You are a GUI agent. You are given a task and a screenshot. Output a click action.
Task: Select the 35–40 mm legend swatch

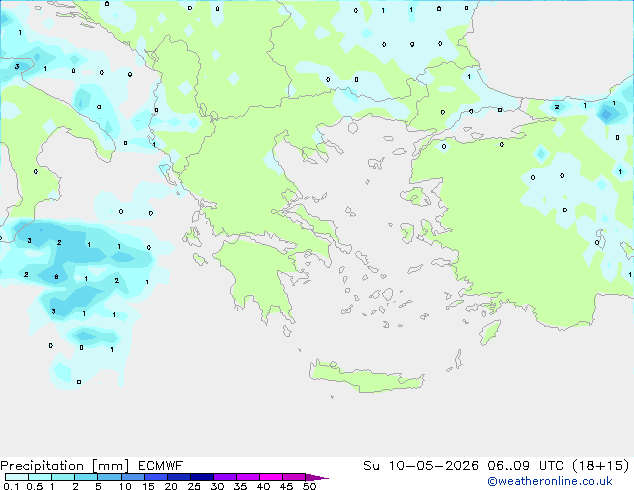point(247,477)
